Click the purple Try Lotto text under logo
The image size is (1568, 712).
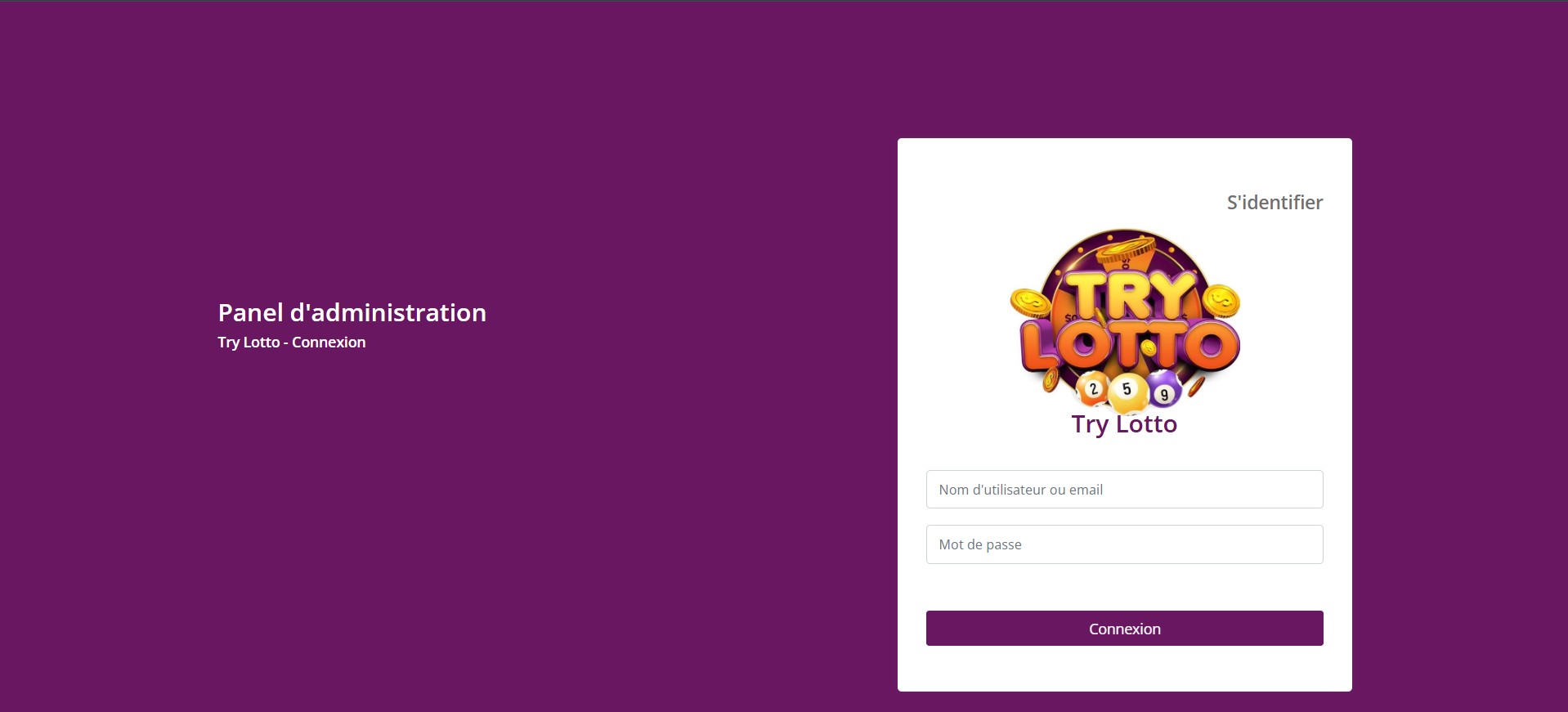pyautogui.click(x=1124, y=424)
